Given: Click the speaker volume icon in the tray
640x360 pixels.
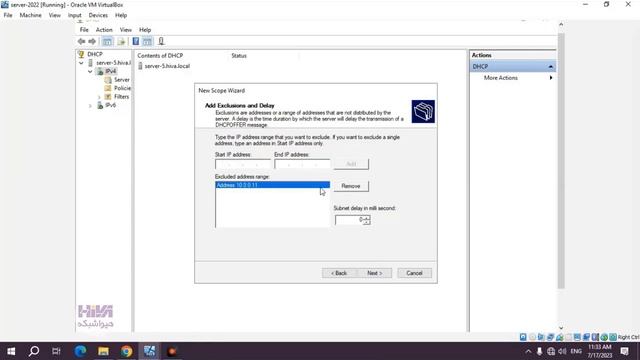Looking at the screenshot, I should click(x=562, y=351).
